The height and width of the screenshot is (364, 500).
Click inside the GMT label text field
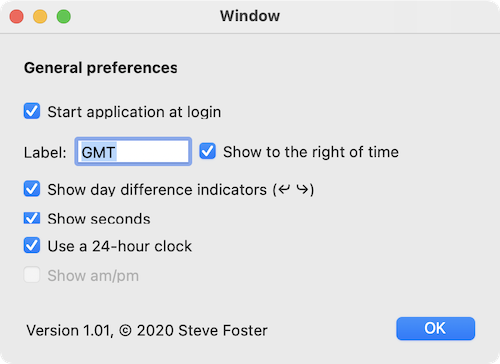click(x=133, y=152)
